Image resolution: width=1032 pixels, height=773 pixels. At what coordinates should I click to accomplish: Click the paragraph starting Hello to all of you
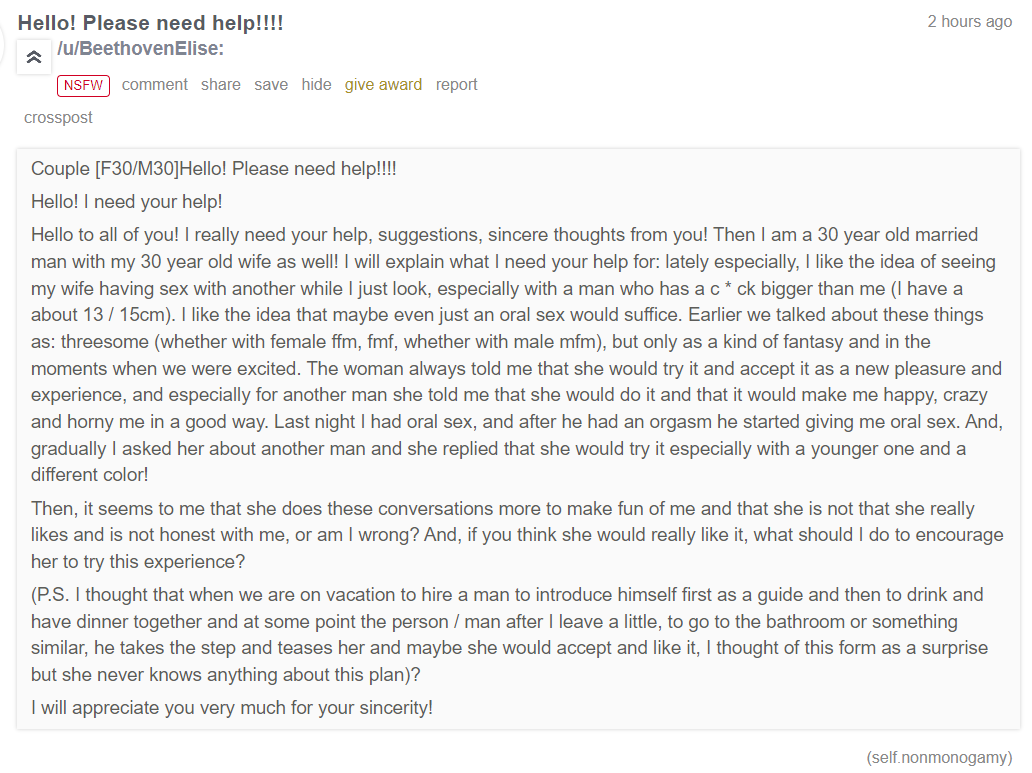coord(517,355)
